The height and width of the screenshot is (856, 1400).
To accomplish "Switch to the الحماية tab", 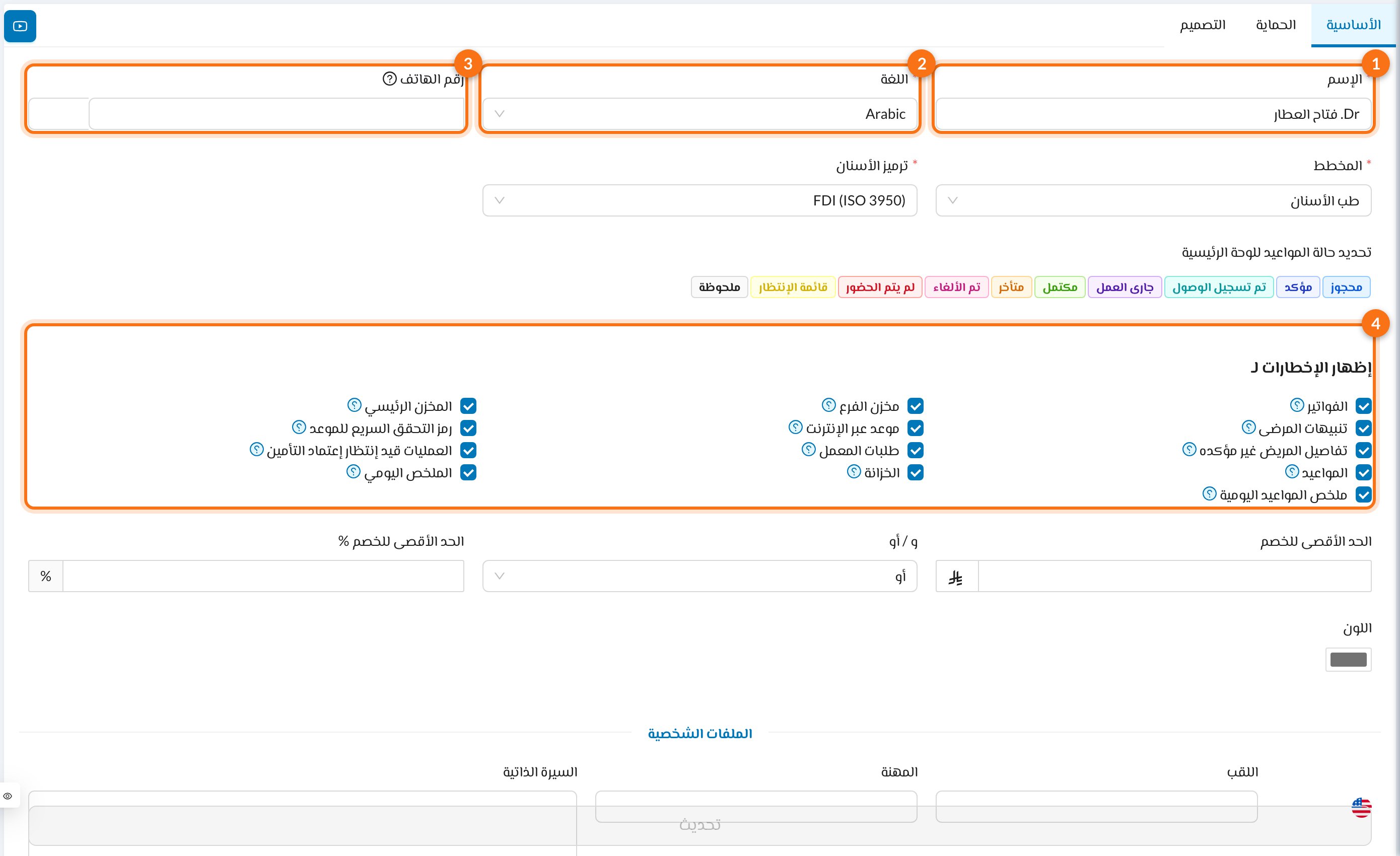I will 1276,25.
